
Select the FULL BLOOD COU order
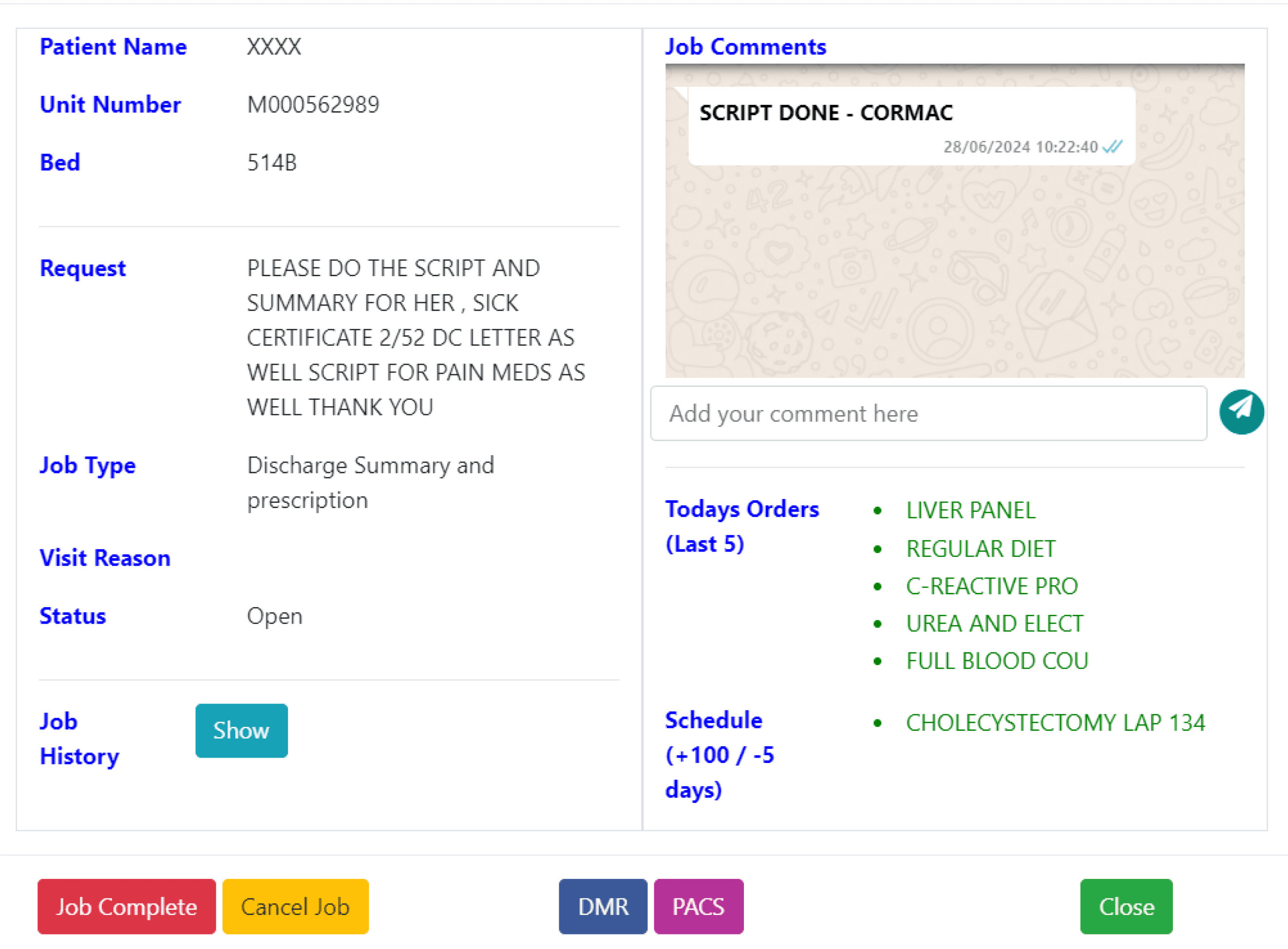click(997, 661)
